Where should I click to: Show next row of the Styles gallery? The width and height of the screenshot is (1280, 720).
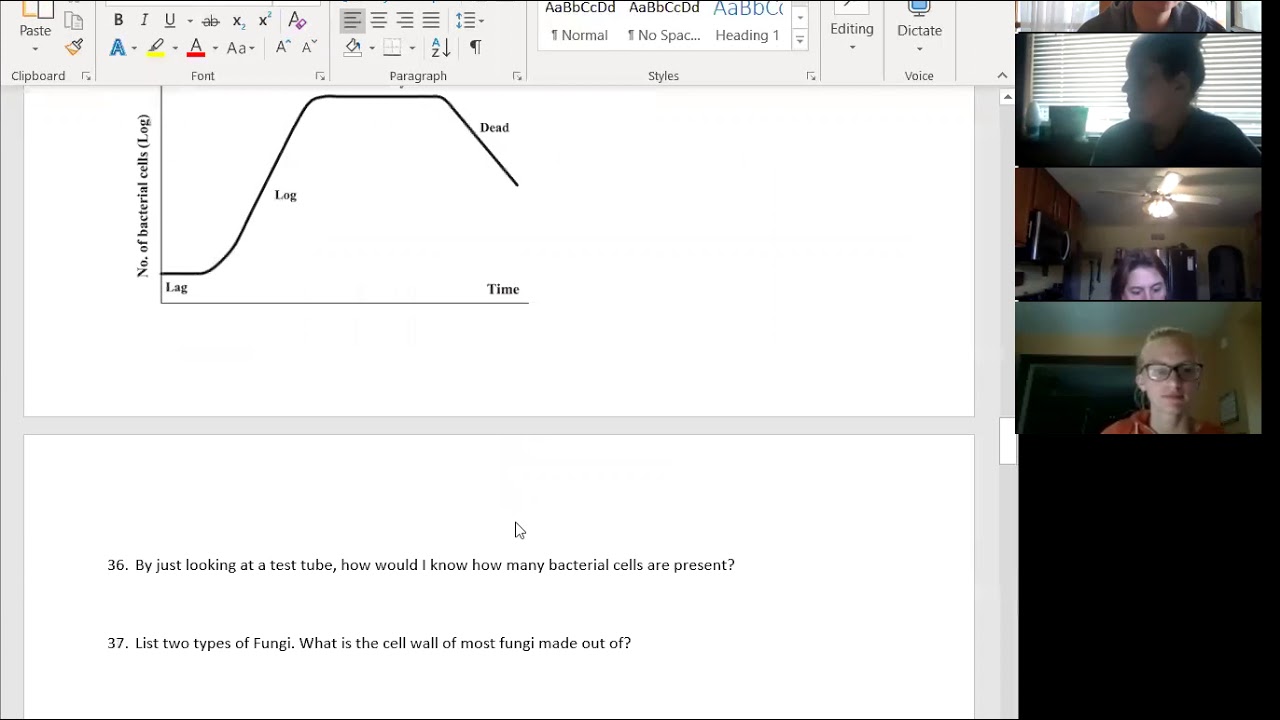(800, 19)
